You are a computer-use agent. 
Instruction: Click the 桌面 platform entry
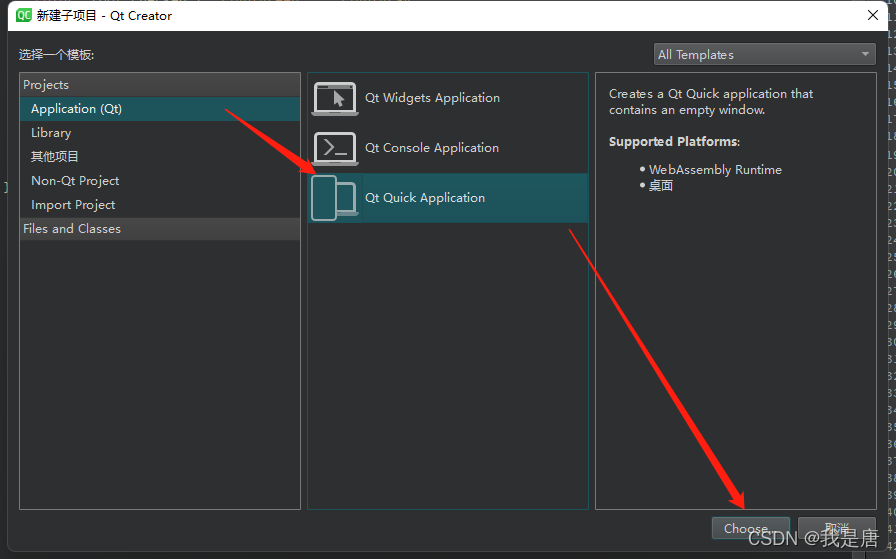tap(661, 186)
